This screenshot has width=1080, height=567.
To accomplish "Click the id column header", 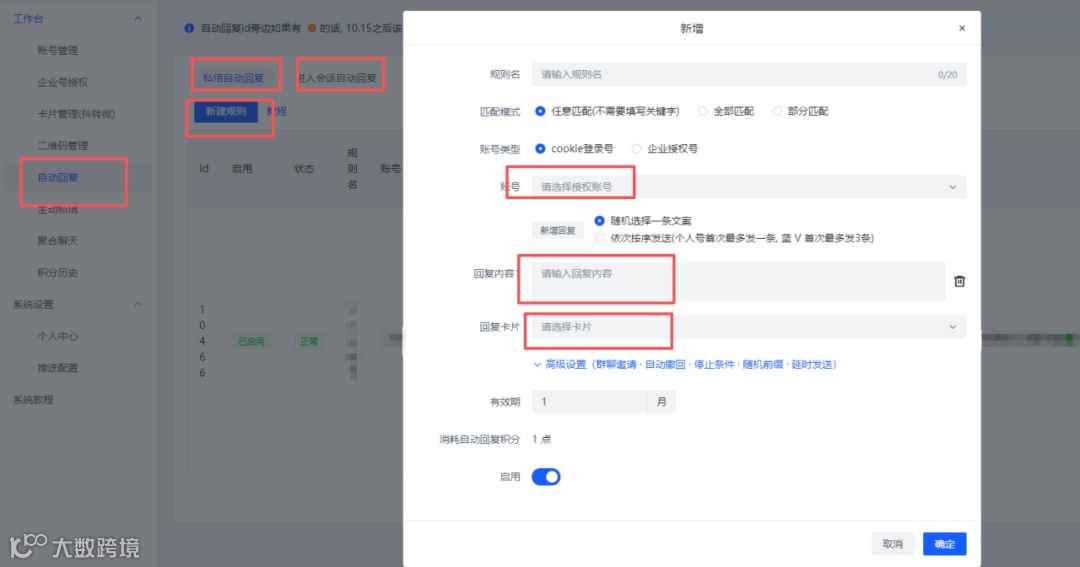I will tap(204, 169).
